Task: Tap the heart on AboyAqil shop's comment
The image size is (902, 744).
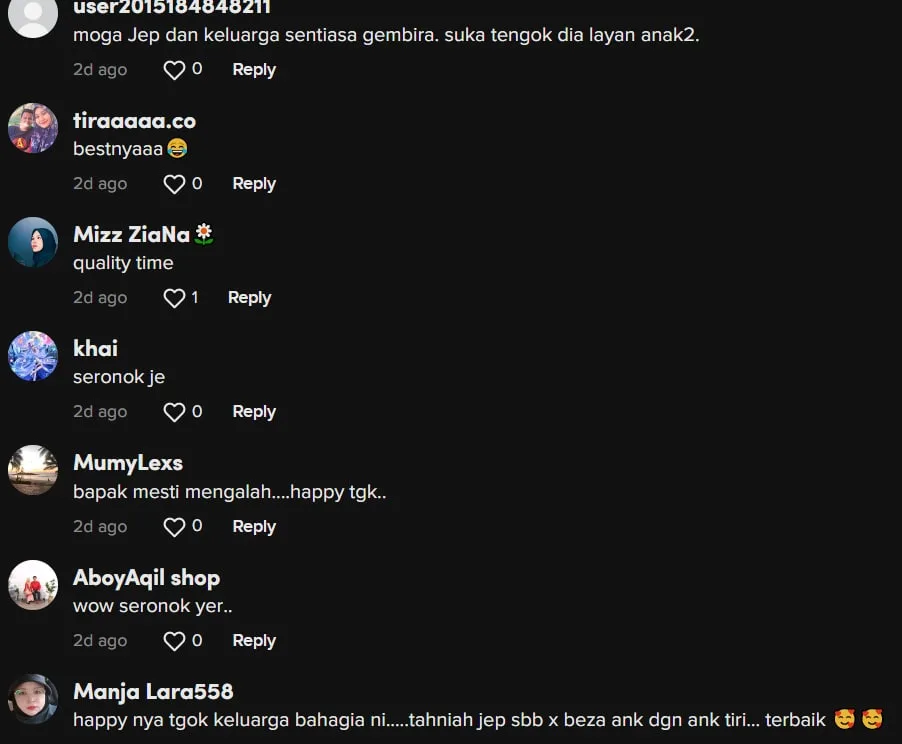Action: click(174, 641)
